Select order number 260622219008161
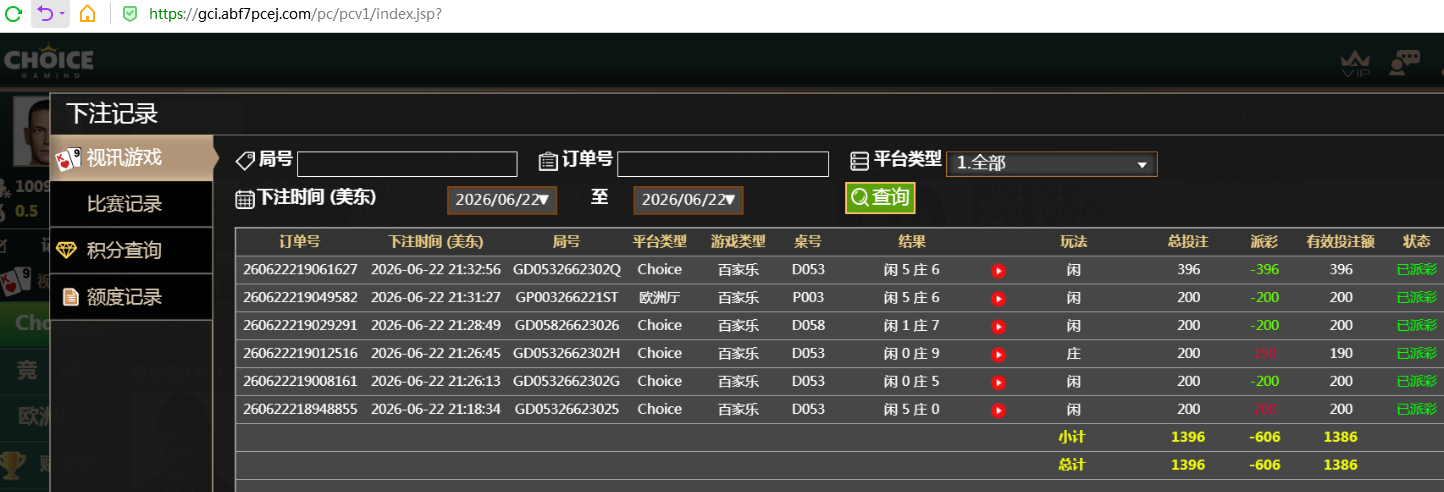Screen dimensions: 1444x492 [x=300, y=382]
